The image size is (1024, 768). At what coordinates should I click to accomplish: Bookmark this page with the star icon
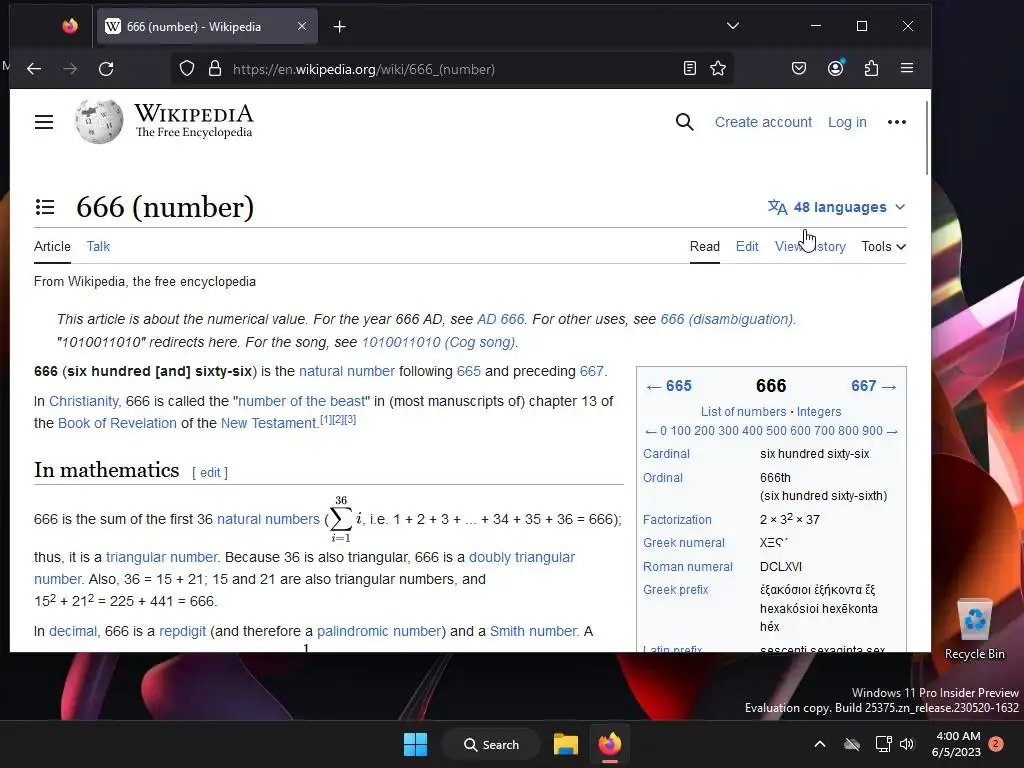pyautogui.click(x=718, y=68)
